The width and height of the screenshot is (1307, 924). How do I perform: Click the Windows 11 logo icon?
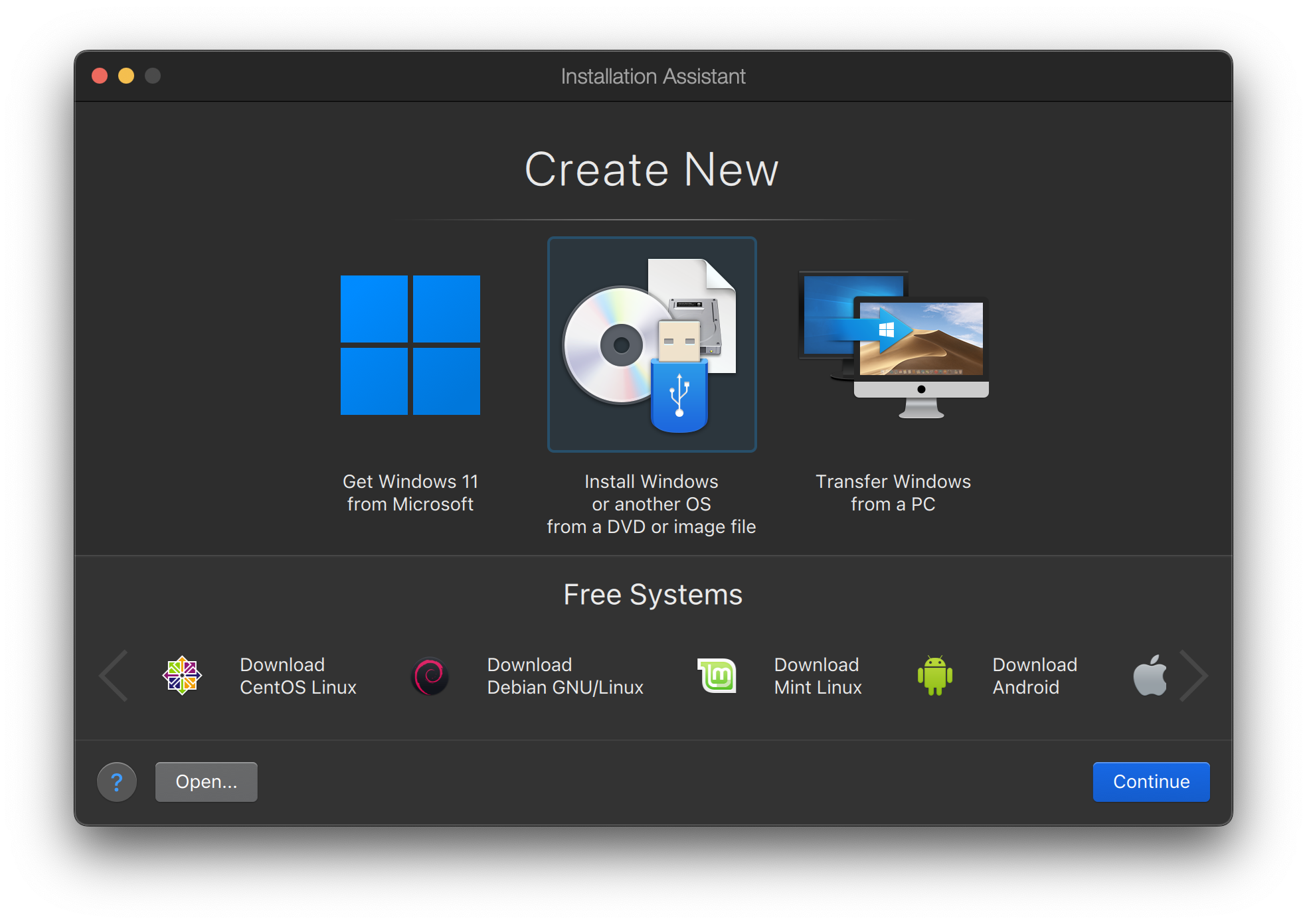pos(410,345)
